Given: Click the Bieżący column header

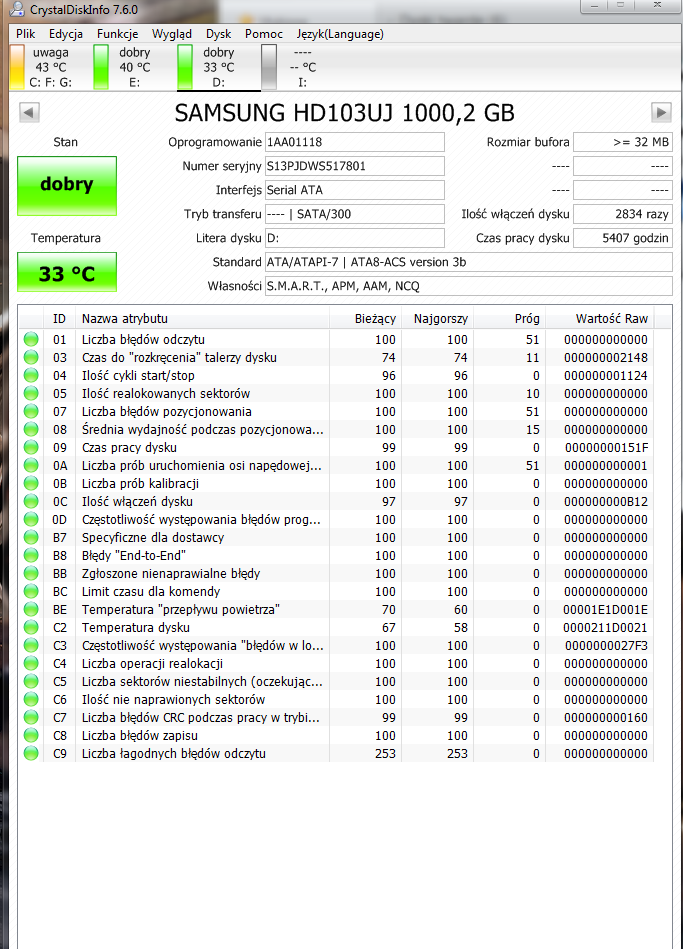Looking at the screenshot, I should (365, 318).
